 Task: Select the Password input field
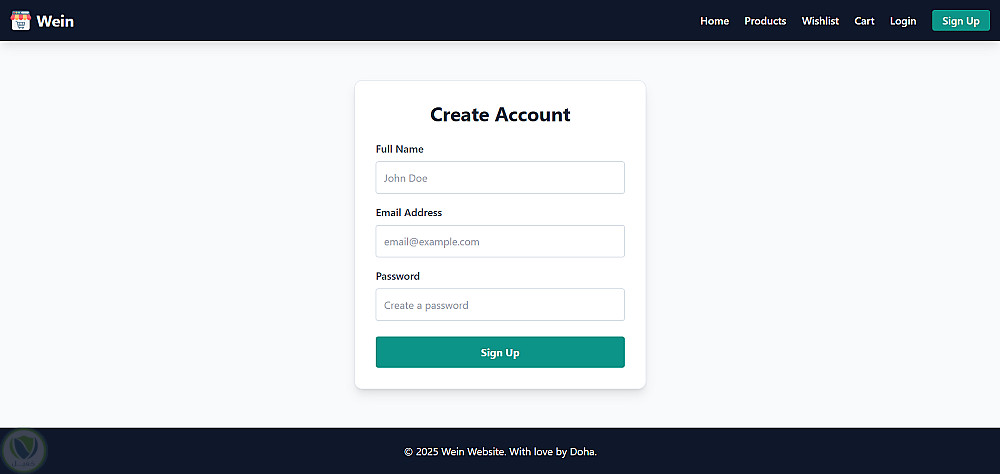click(x=500, y=305)
